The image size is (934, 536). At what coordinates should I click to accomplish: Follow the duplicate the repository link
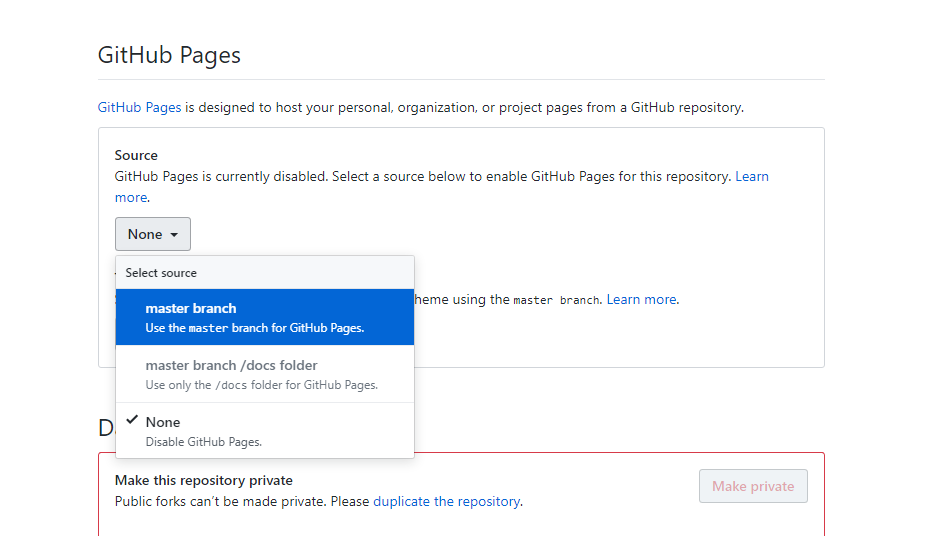(446, 501)
